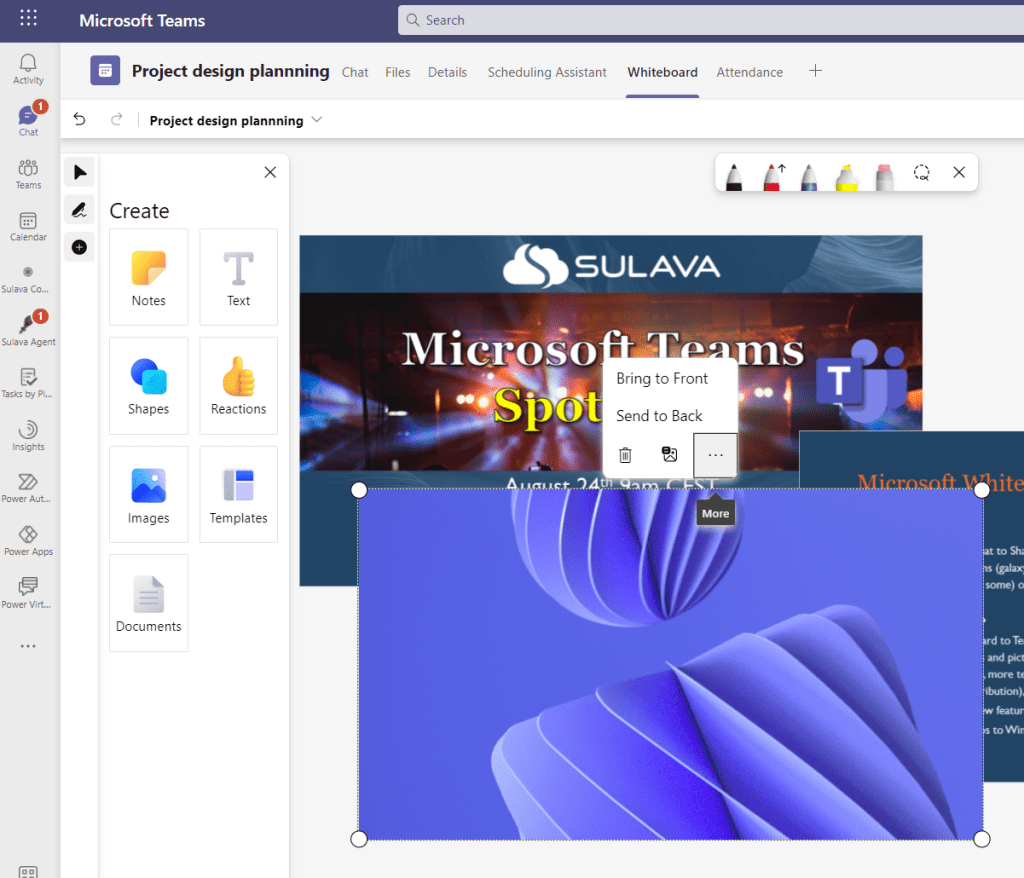This screenshot has width=1024, height=878.
Task: Expand more apps in left sidebar
Action: 28,646
